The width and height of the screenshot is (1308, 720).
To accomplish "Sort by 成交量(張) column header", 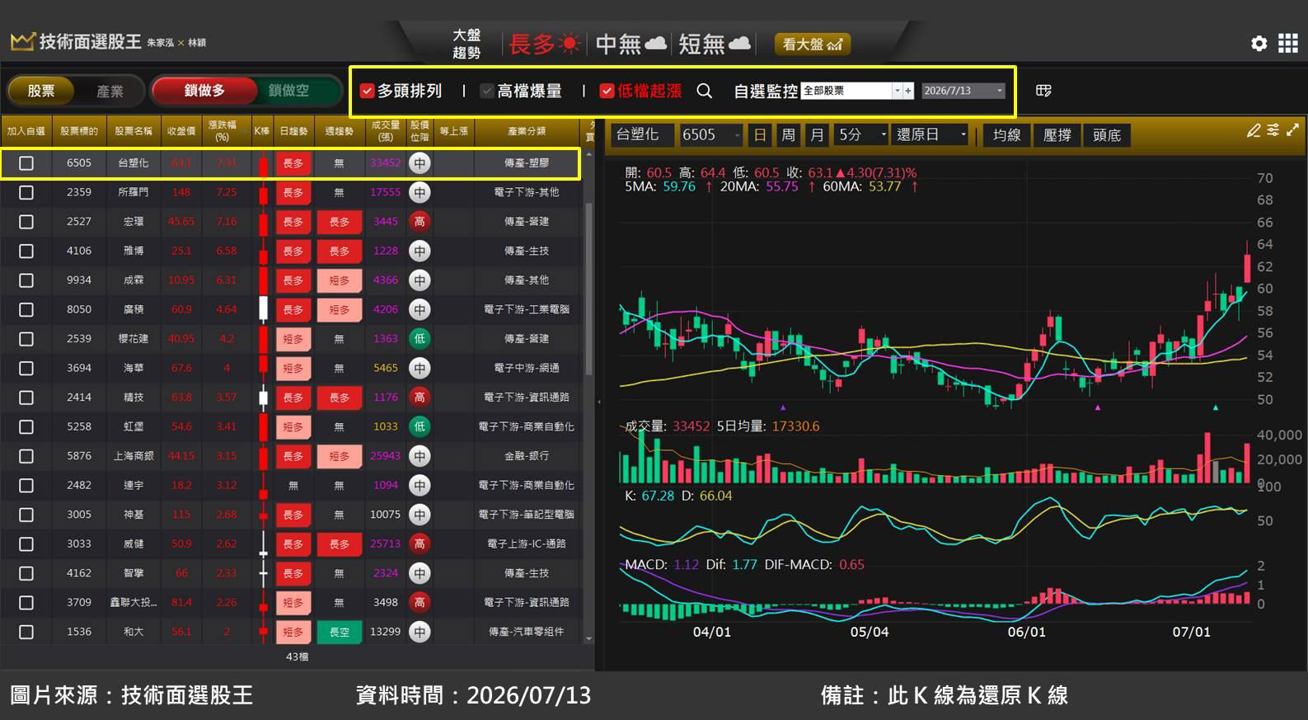I will click(385, 131).
